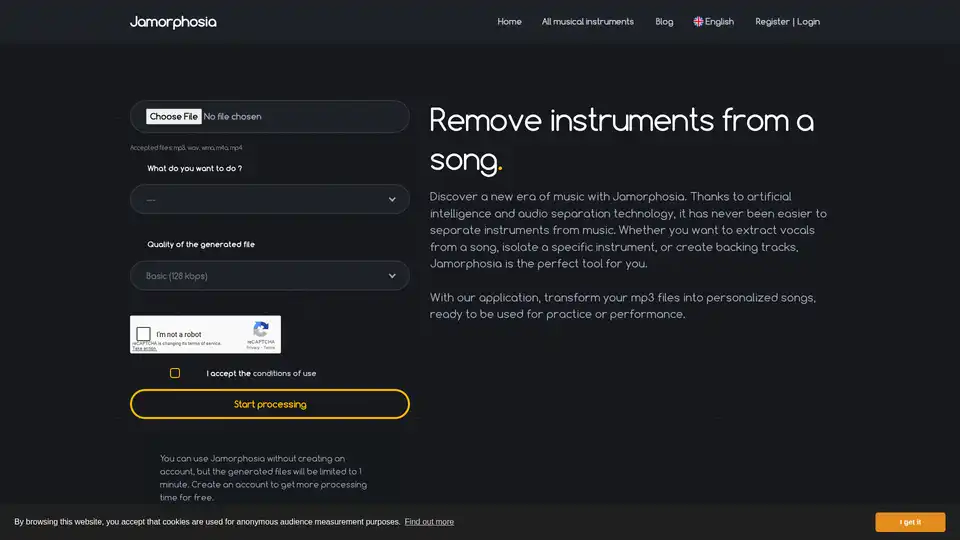Expand the quality of generated file dropdown

pyautogui.click(x=270, y=275)
